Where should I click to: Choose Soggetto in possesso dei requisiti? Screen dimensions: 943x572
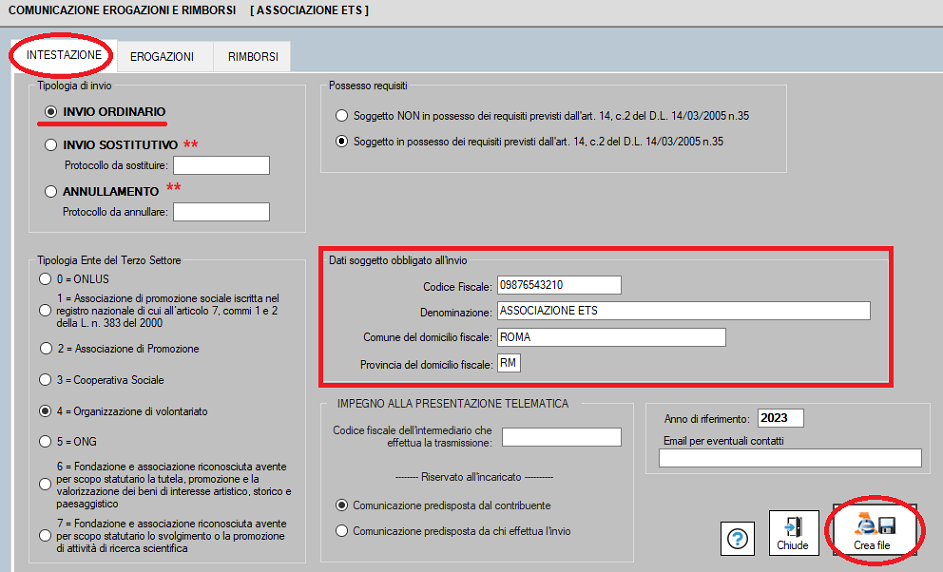click(342, 142)
